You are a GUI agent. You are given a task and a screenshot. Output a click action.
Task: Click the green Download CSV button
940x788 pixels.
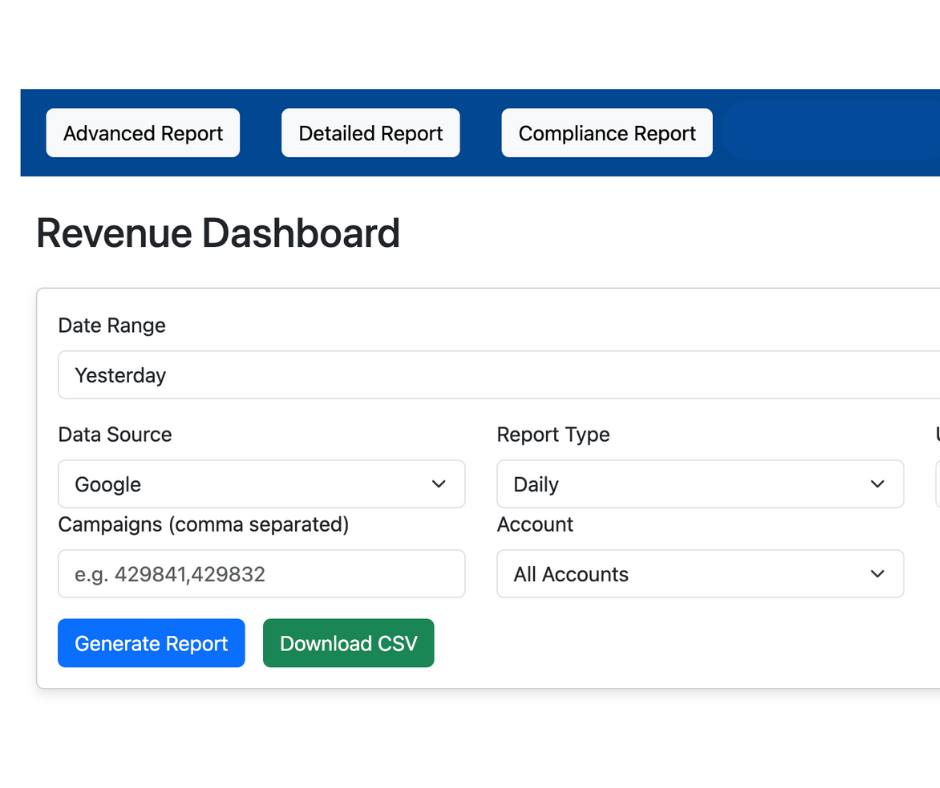tap(348, 643)
